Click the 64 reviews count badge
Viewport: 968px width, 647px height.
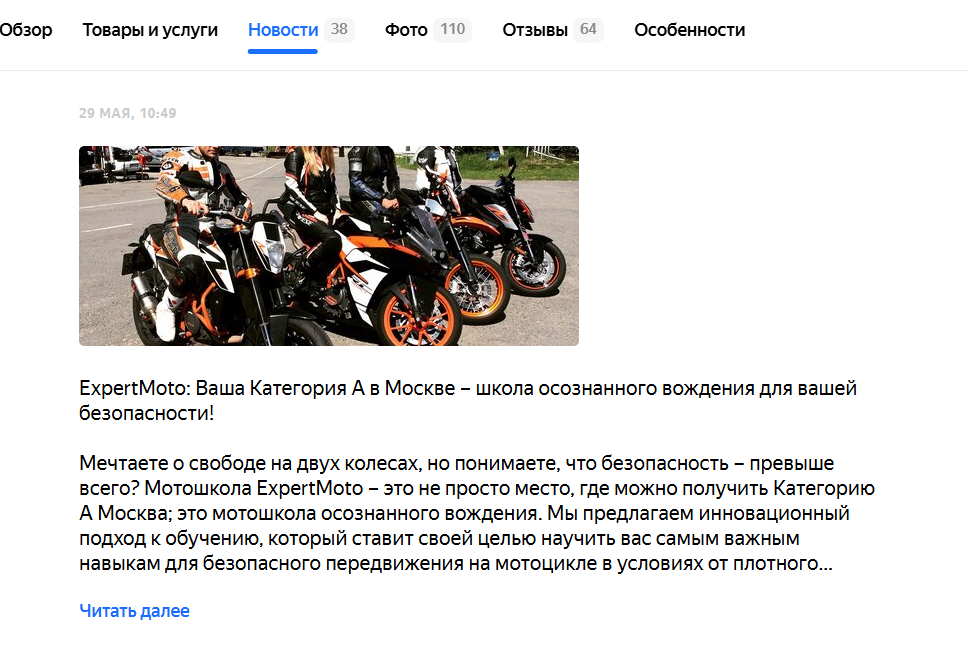(588, 29)
